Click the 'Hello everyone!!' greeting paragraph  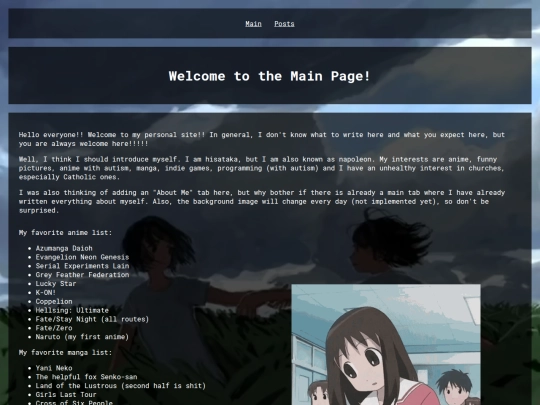coord(262,139)
